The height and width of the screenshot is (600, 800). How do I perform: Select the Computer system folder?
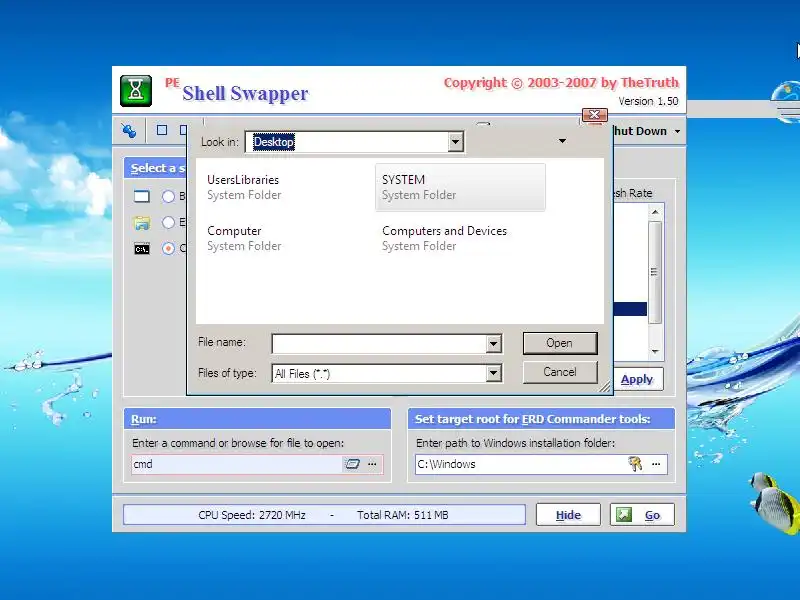click(244, 238)
